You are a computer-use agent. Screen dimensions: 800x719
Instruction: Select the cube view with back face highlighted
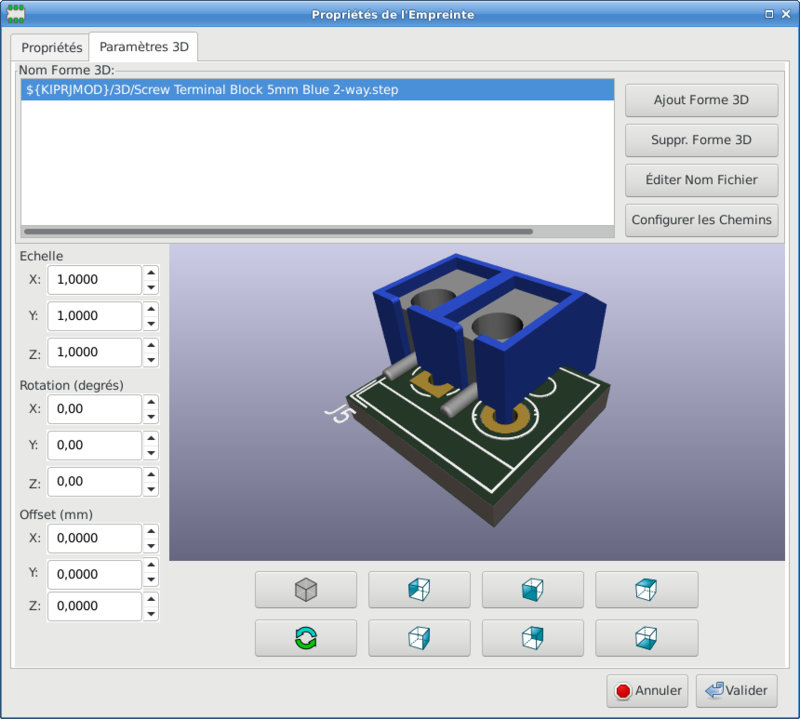point(533,638)
